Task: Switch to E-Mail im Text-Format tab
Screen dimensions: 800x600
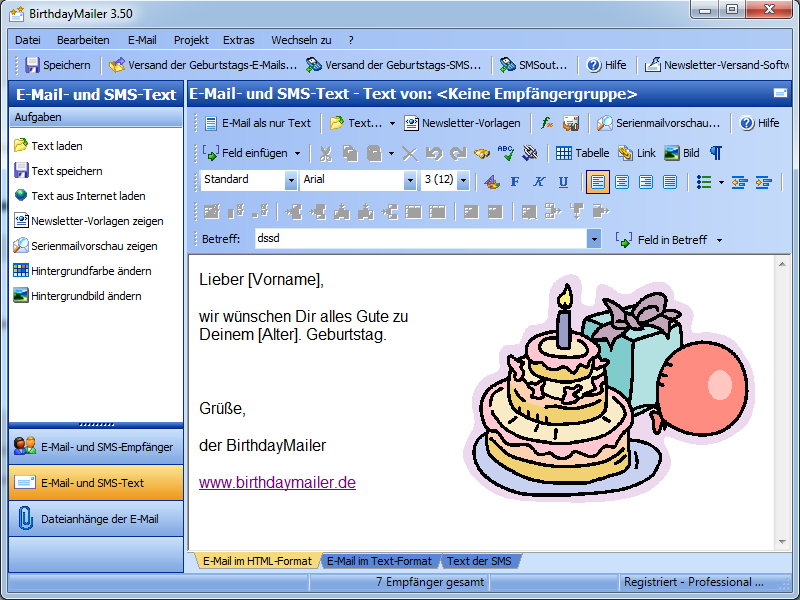Action: (379, 561)
